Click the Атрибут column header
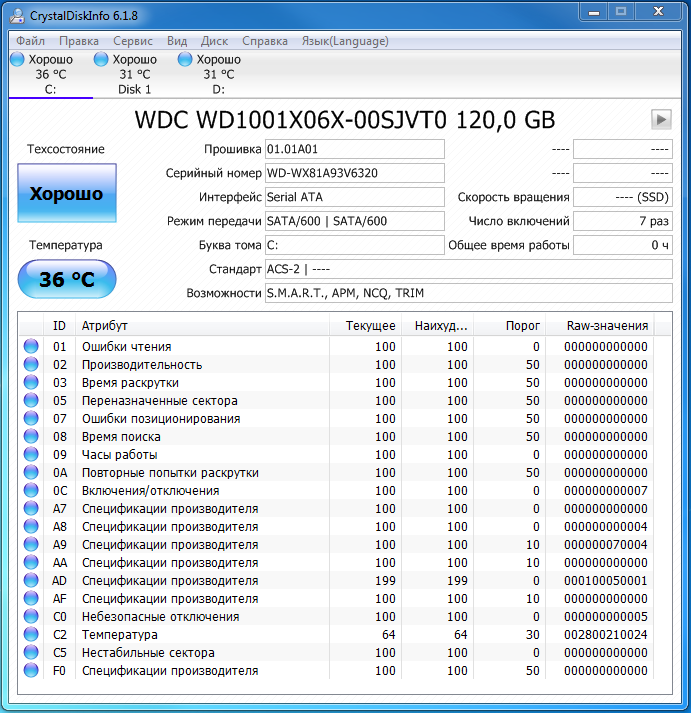 [202, 326]
